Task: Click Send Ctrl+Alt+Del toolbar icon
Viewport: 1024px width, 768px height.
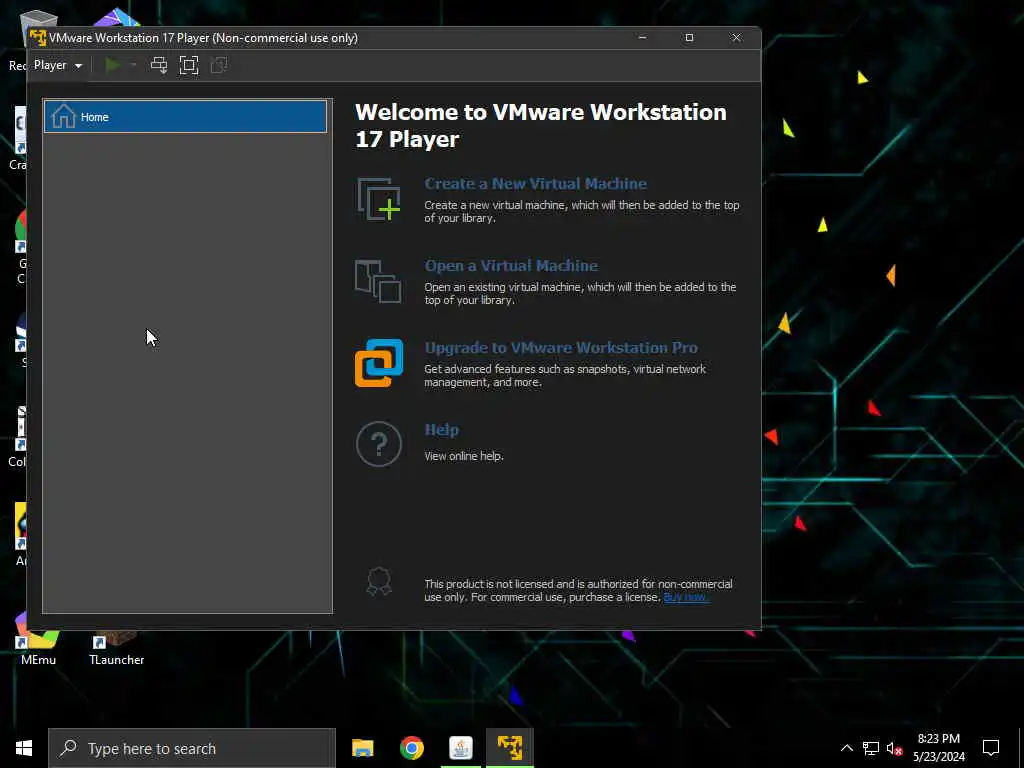Action: click(x=159, y=65)
